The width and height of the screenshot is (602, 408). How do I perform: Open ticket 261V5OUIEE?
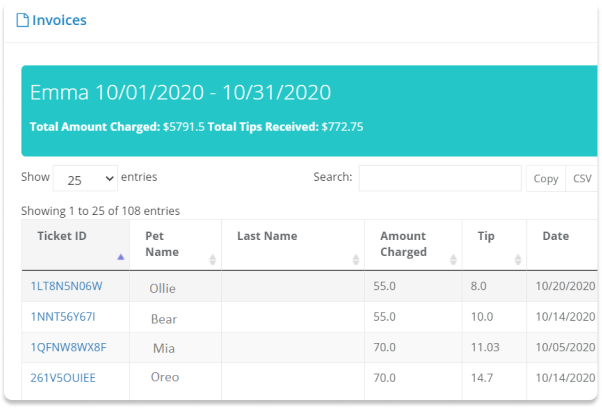pos(63,378)
